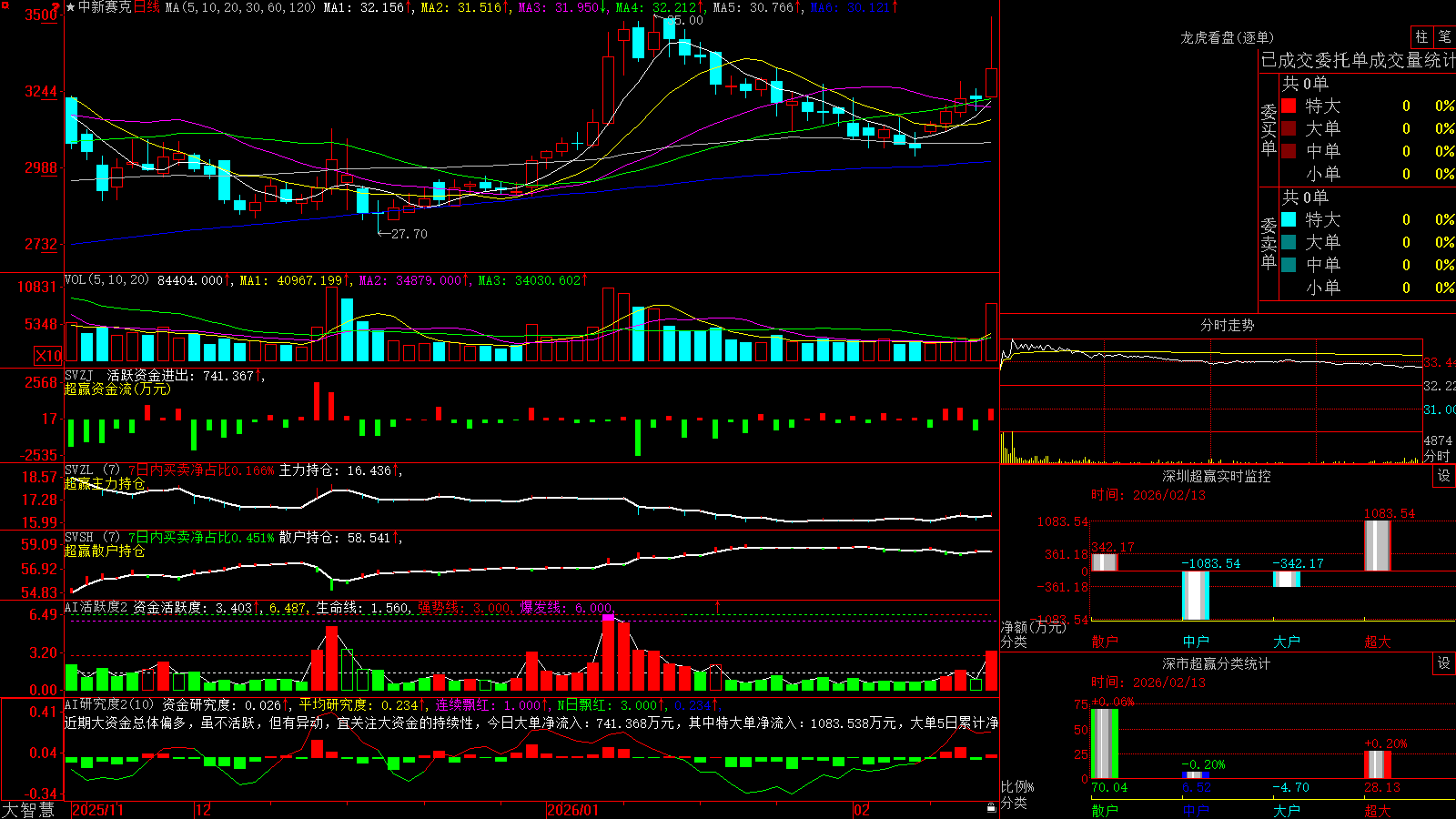Click the dark red 大单 buy order swatch
The width and height of the screenshot is (1456, 819).
click(1289, 128)
